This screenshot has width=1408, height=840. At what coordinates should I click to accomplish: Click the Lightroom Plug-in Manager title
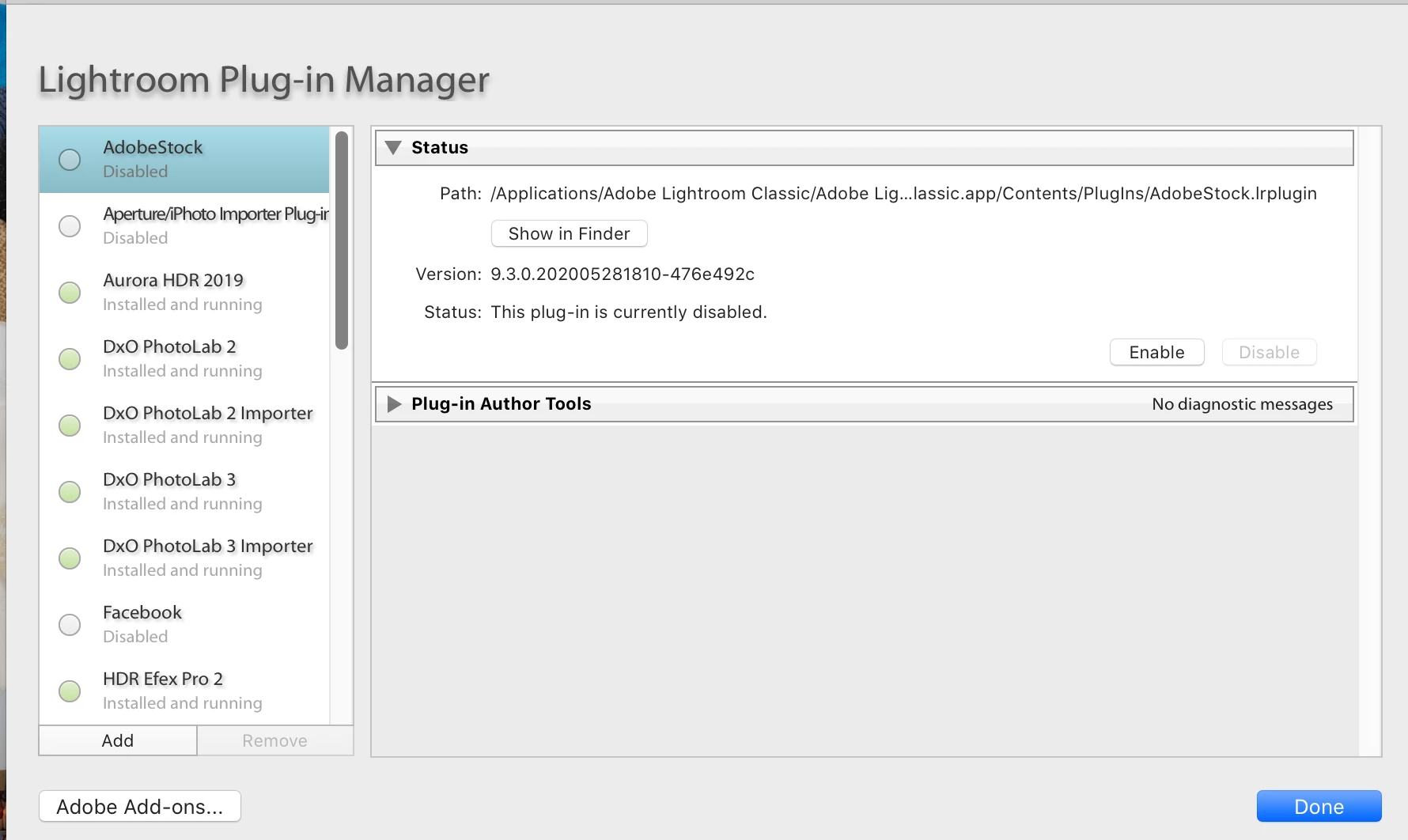coord(264,81)
